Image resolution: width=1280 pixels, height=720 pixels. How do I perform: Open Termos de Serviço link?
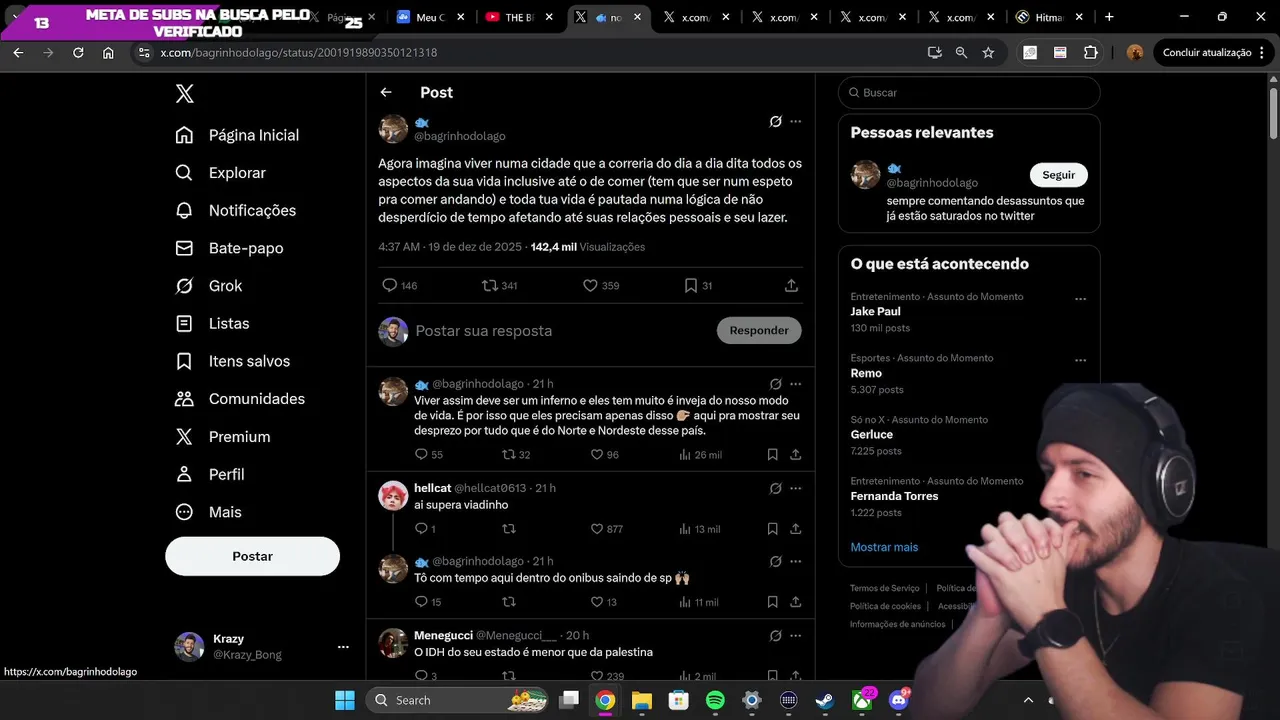[884, 588]
